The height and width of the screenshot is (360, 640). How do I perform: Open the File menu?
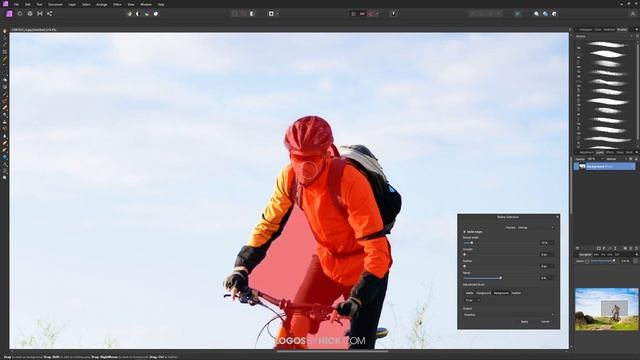pos(16,4)
